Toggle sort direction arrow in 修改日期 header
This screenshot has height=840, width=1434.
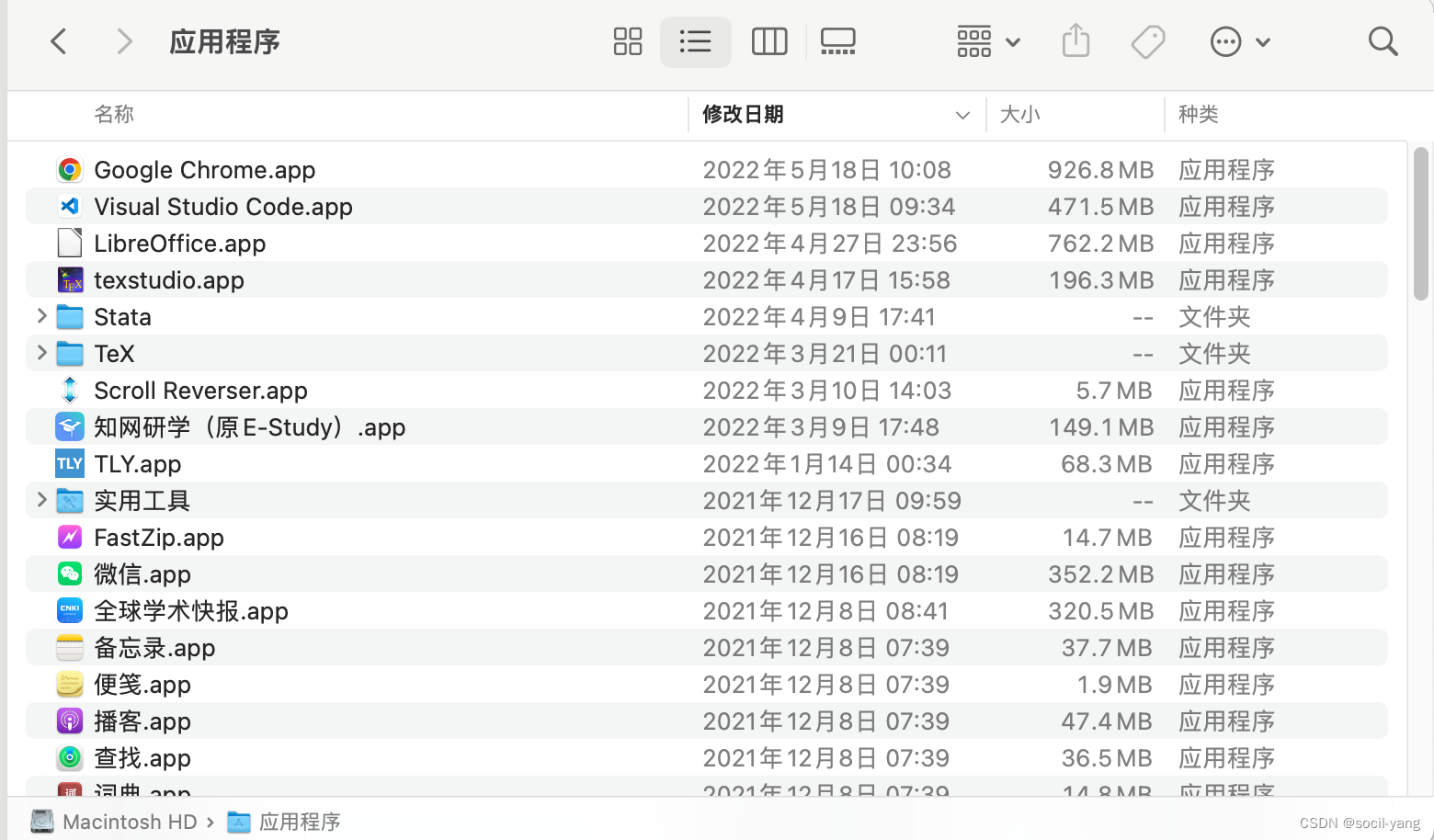(962, 116)
